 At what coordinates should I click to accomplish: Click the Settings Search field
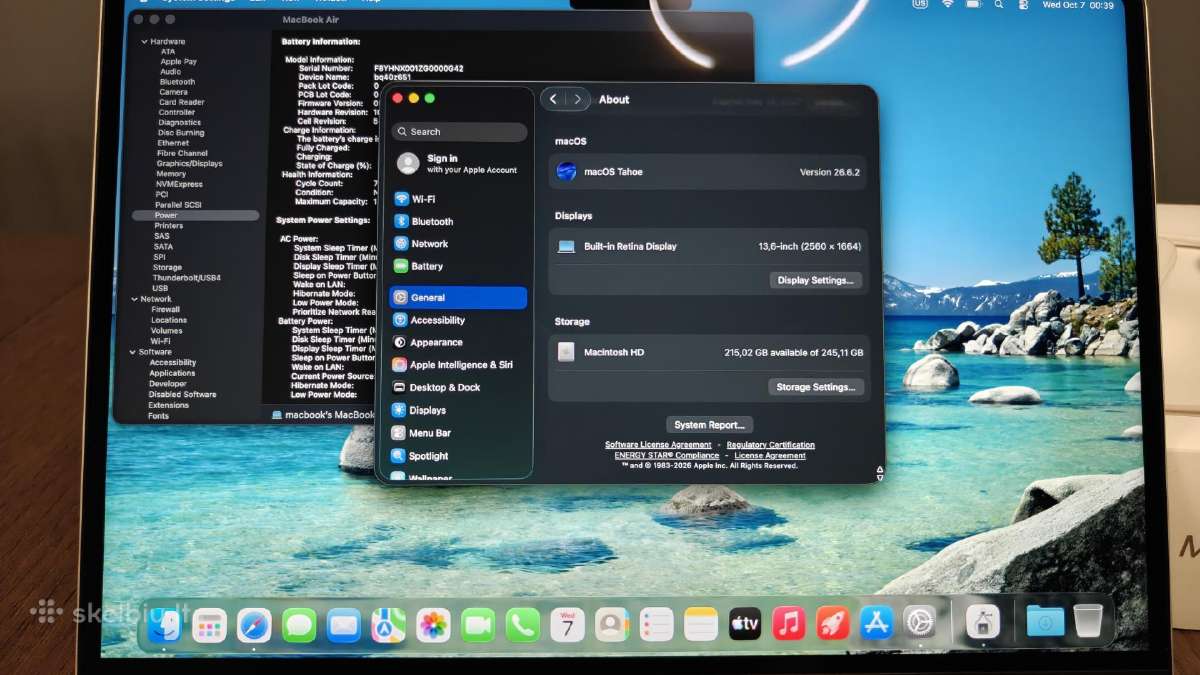[x=459, y=132]
